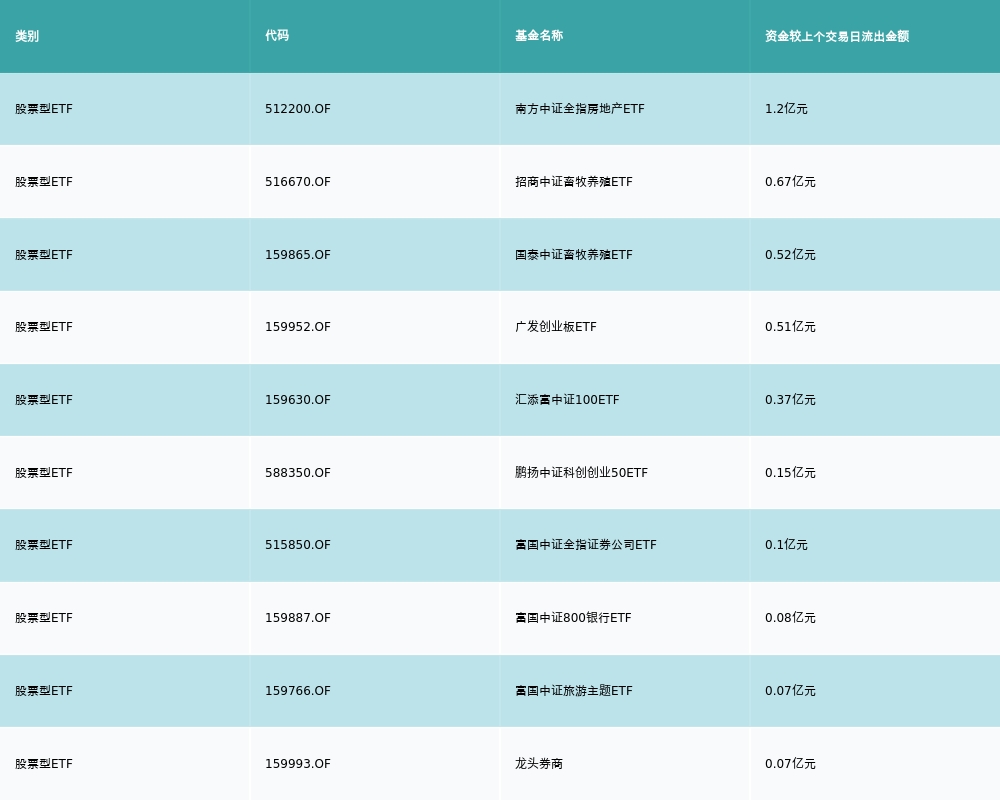Click 股票型ETF in the 159887.OF row
This screenshot has height=800, width=1000.
tap(44, 618)
